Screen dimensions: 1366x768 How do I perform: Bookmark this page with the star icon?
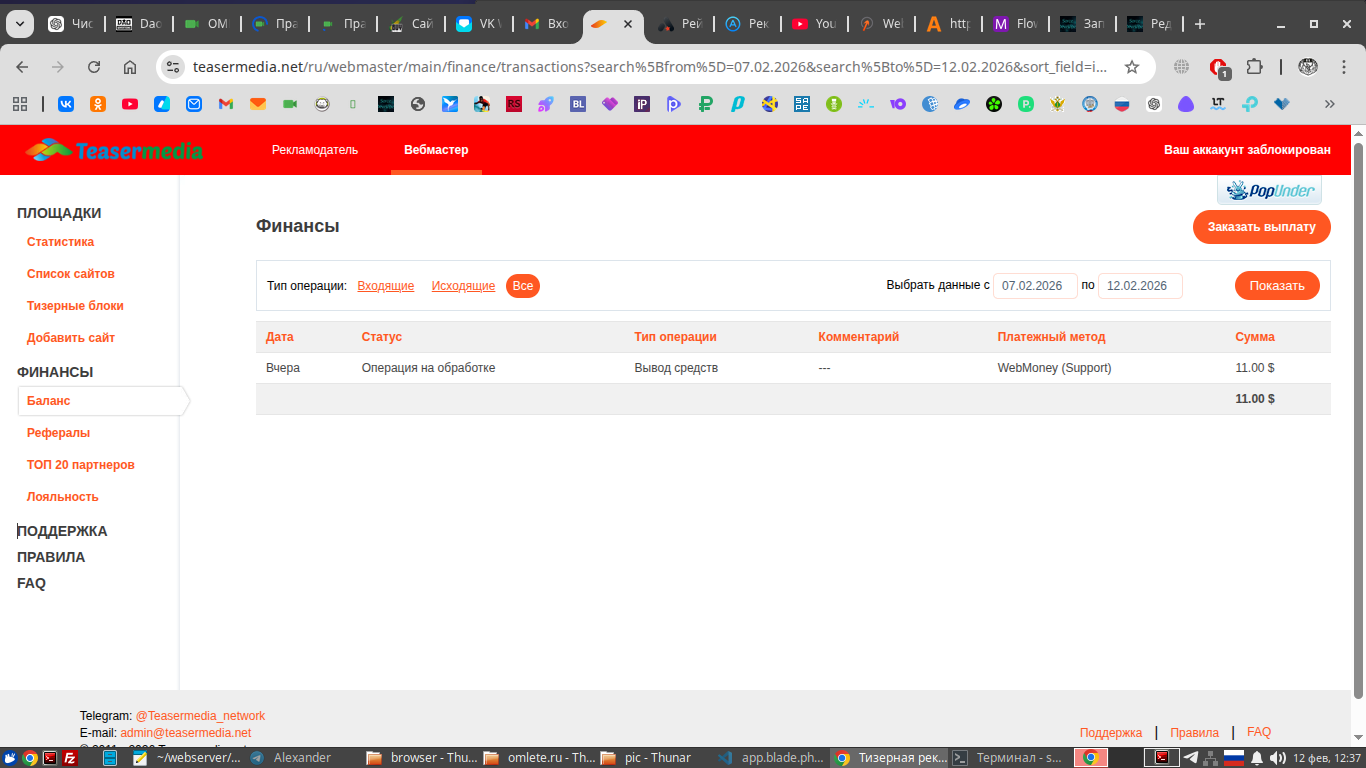pos(1132,67)
